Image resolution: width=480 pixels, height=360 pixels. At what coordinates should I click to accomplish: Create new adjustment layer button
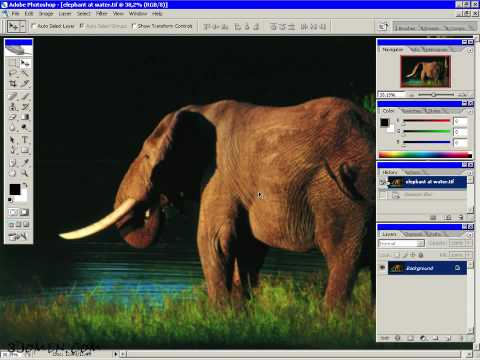pos(423,338)
